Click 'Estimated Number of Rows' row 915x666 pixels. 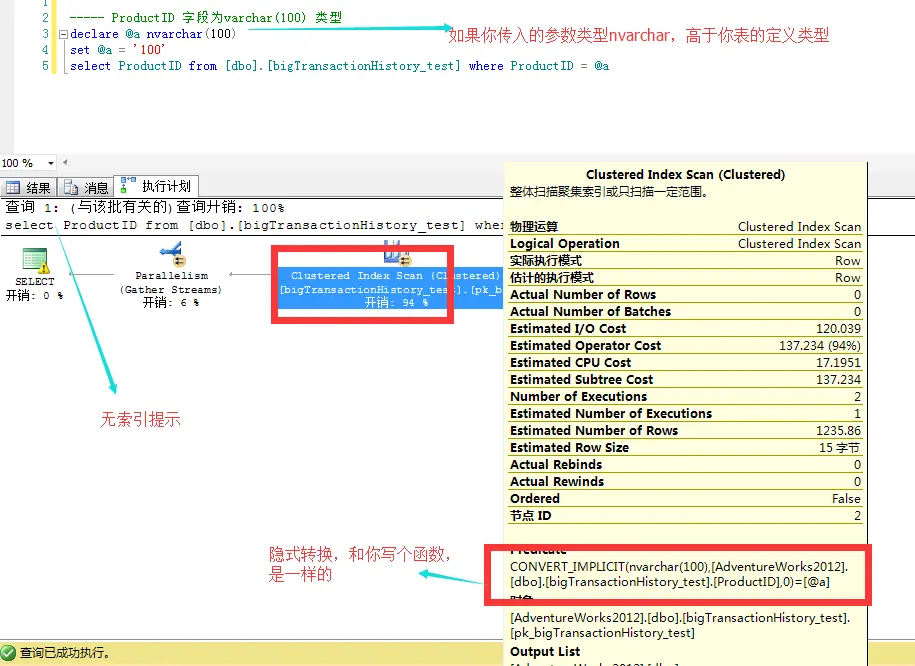coord(685,430)
